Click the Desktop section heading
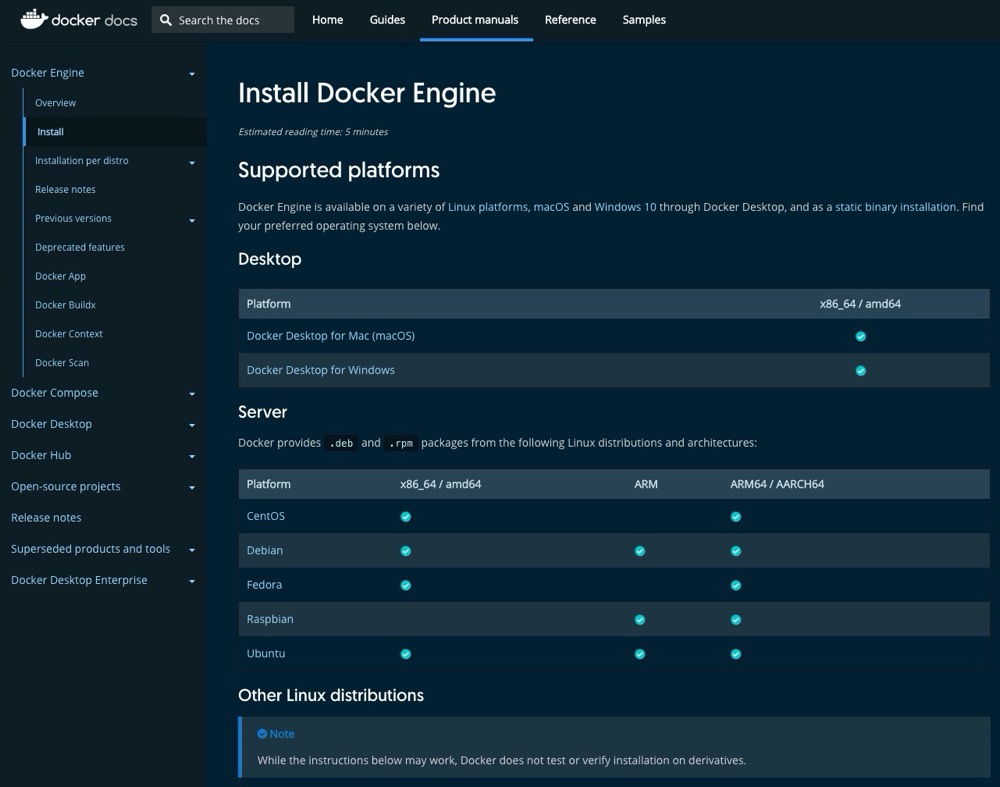The image size is (1000, 787). coord(270,260)
